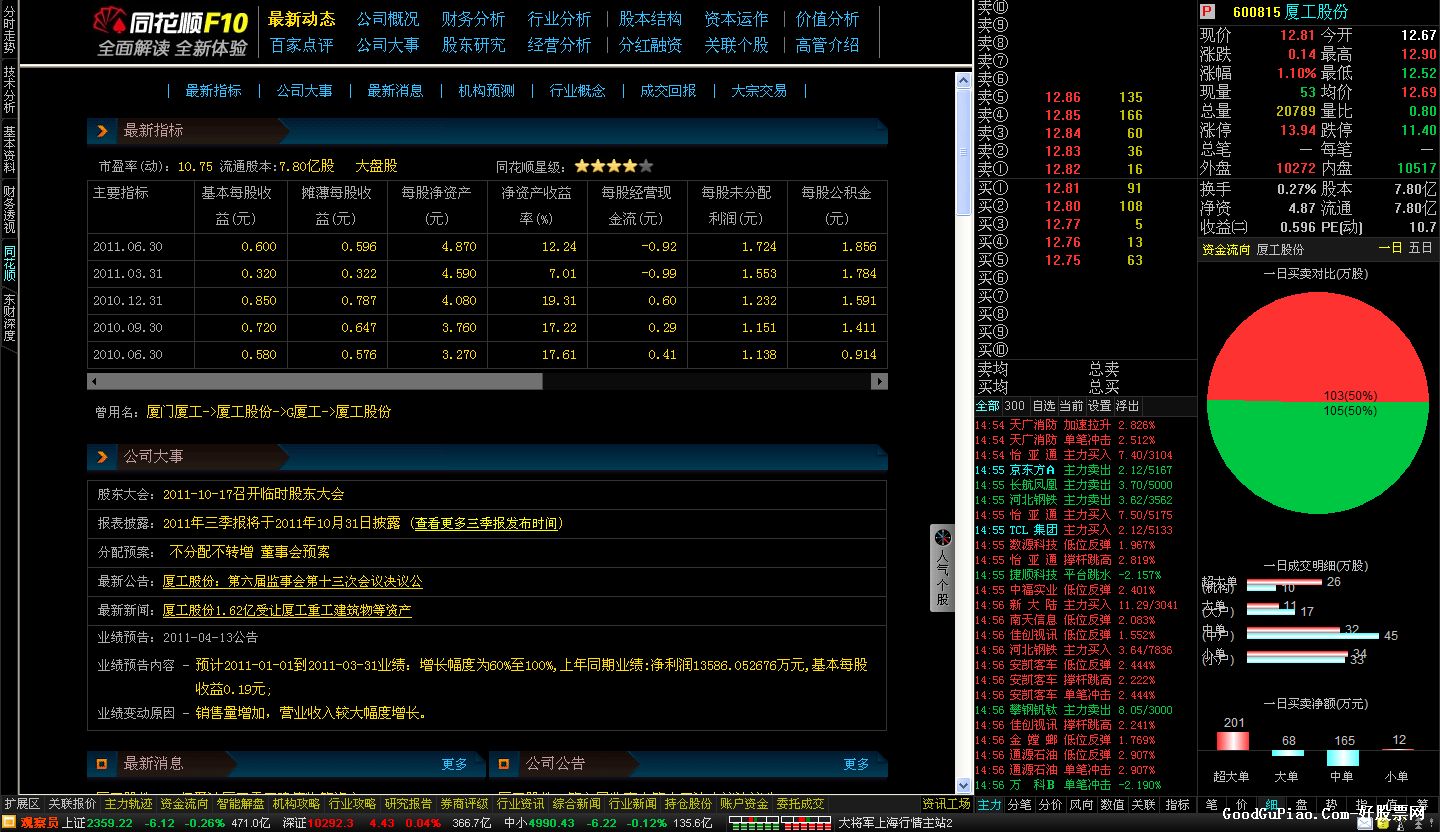Viewport: 1440px width, 832px height.
Task: Select the 自选 filter in the alerts list
Action: (x=1043, y=406)
